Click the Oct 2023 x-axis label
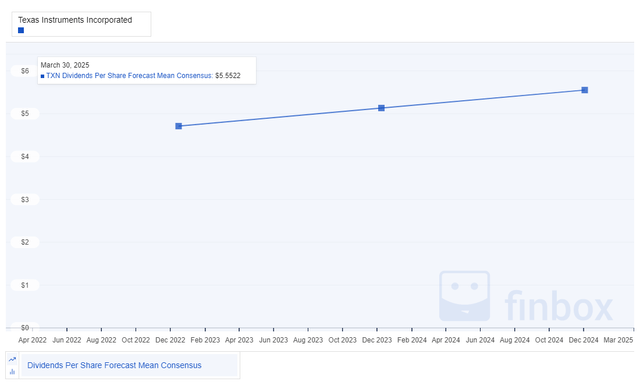The height and width of the screenshot is (385, 640). point(342,340)
